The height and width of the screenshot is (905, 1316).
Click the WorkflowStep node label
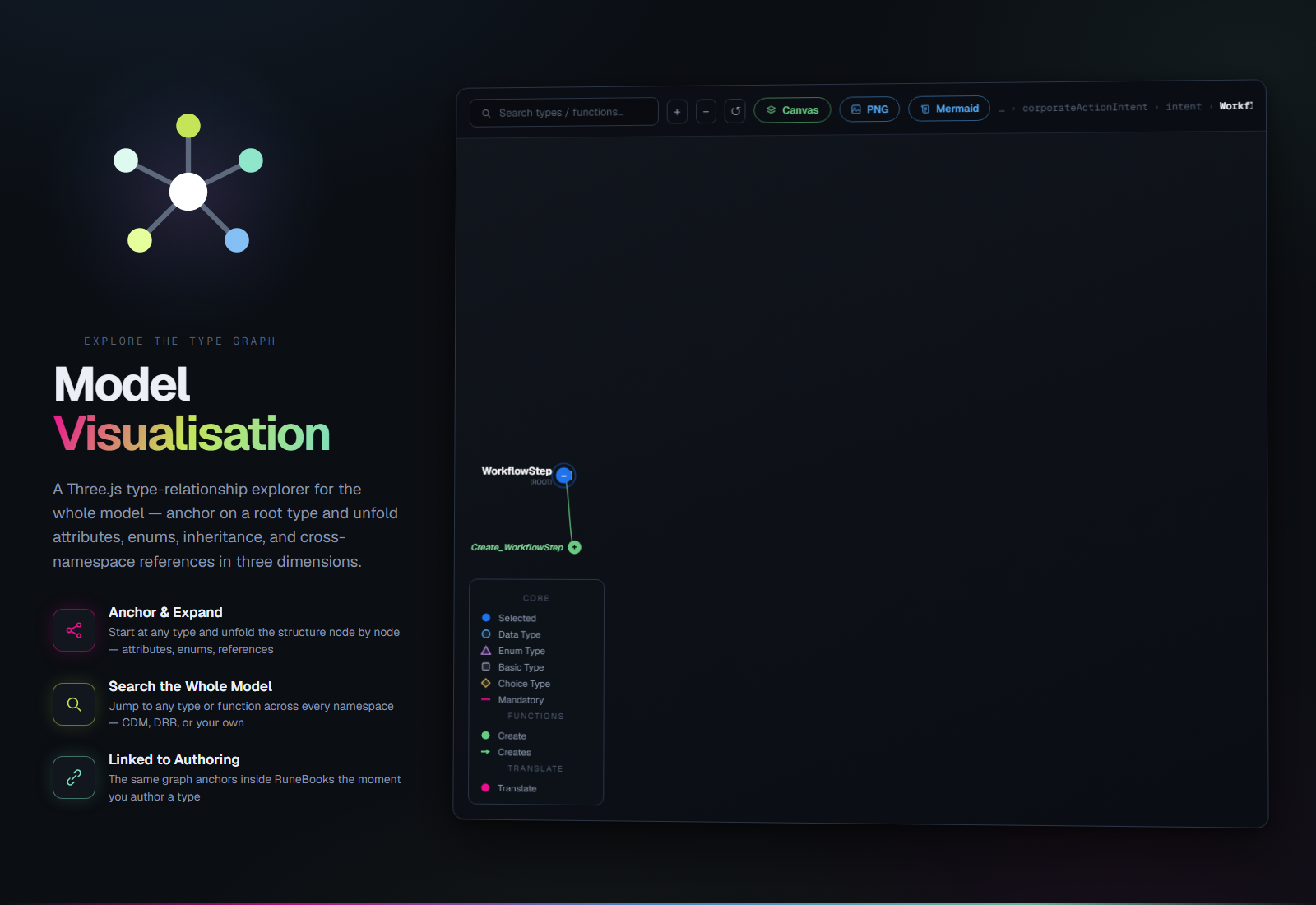point(517,471)
